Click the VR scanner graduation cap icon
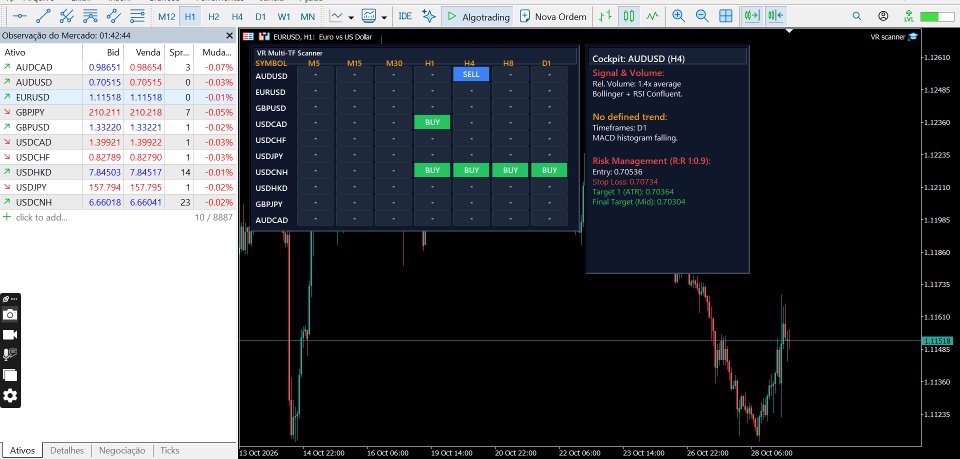The width and height of the screenshot is (960, 459). 913,37
